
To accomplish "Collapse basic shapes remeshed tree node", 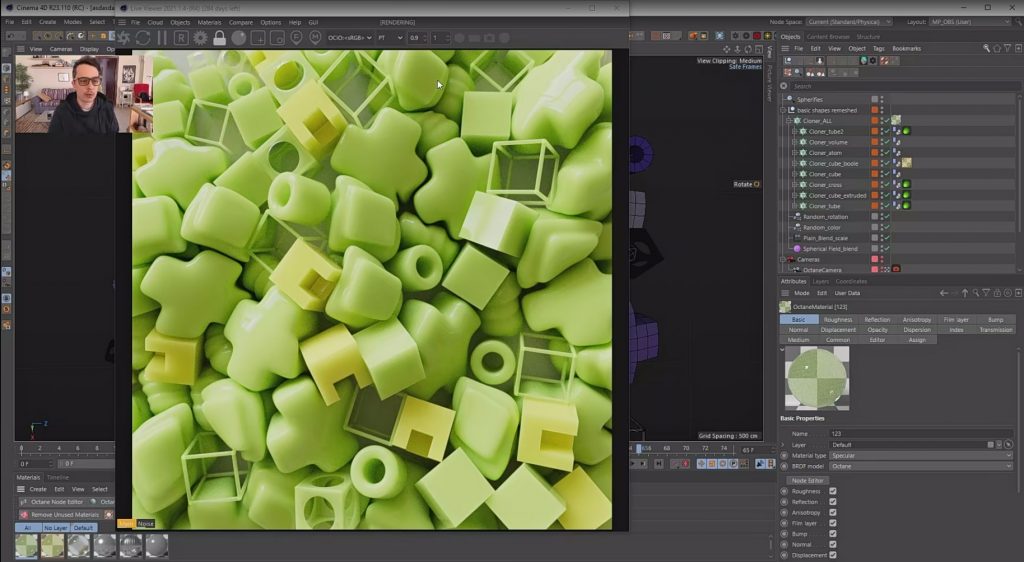I will (x=783, y=110).
